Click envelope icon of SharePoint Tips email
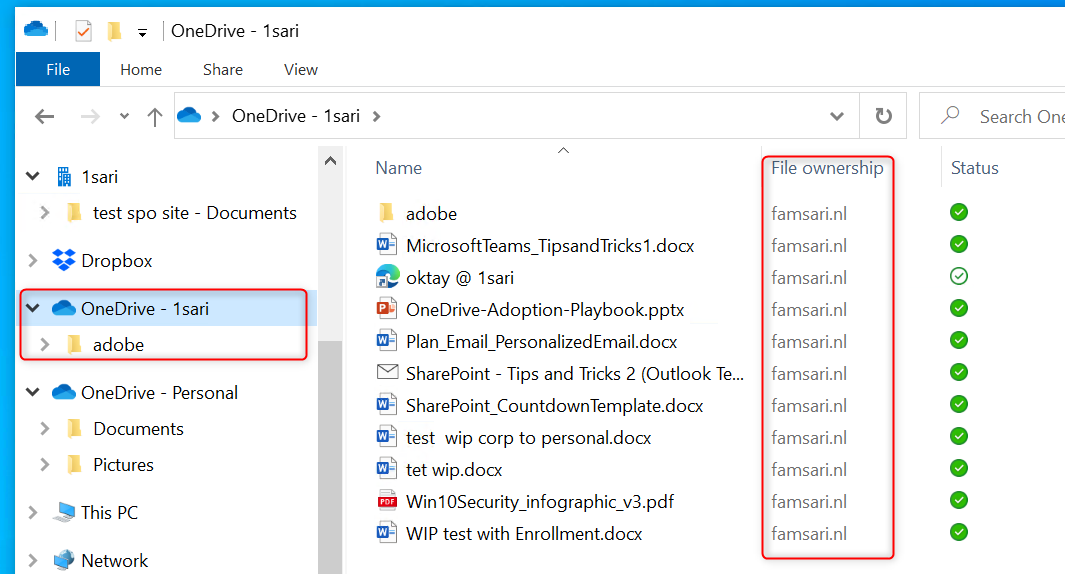 point(387,372)
